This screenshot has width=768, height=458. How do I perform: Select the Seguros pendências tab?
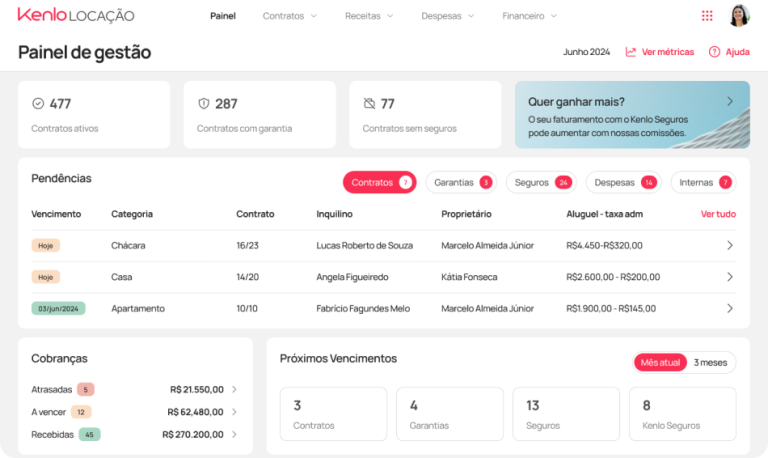pyautogui.click(x=541, y=182)
